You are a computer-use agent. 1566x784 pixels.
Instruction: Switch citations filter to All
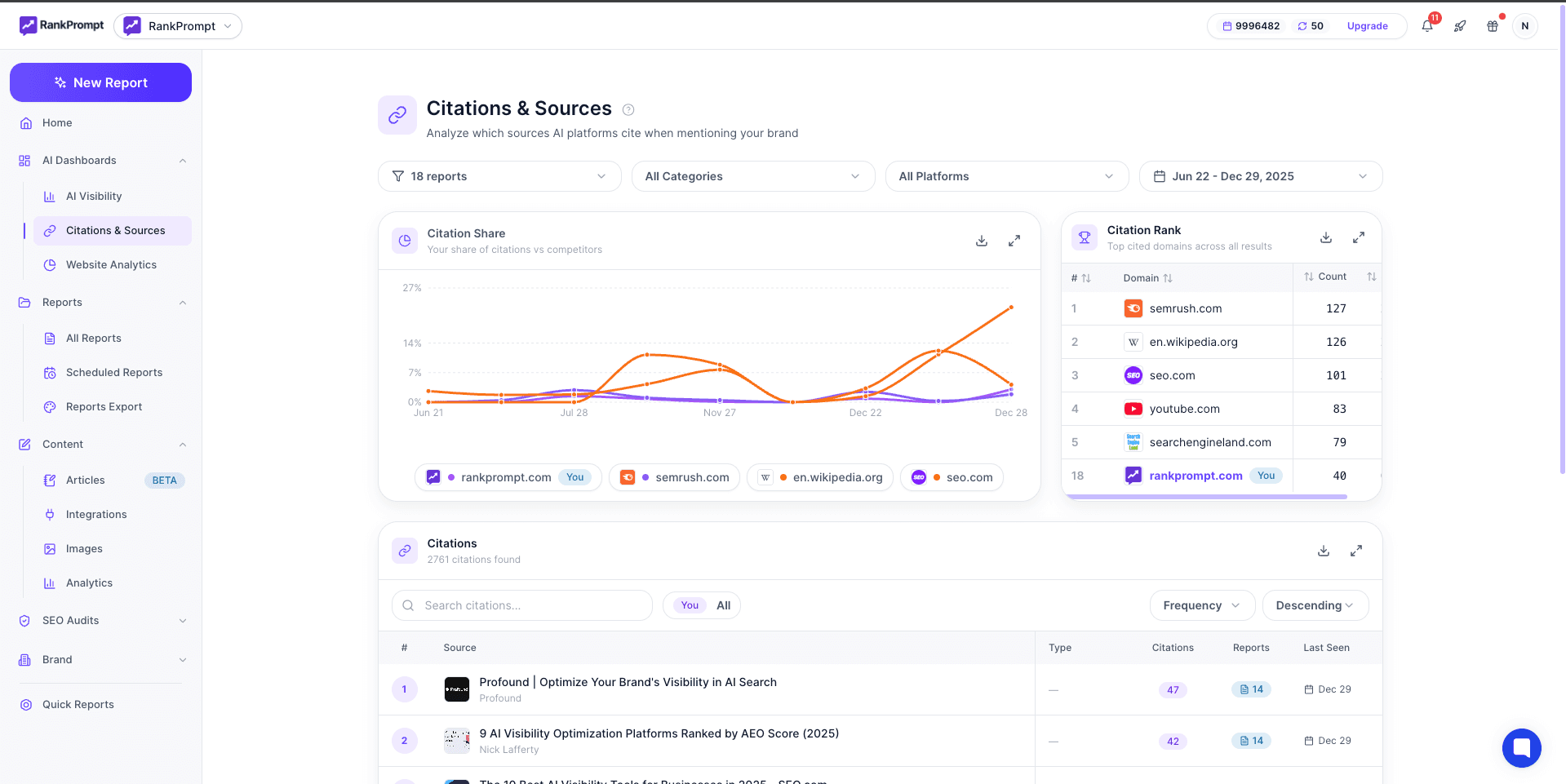pos(723,605)
